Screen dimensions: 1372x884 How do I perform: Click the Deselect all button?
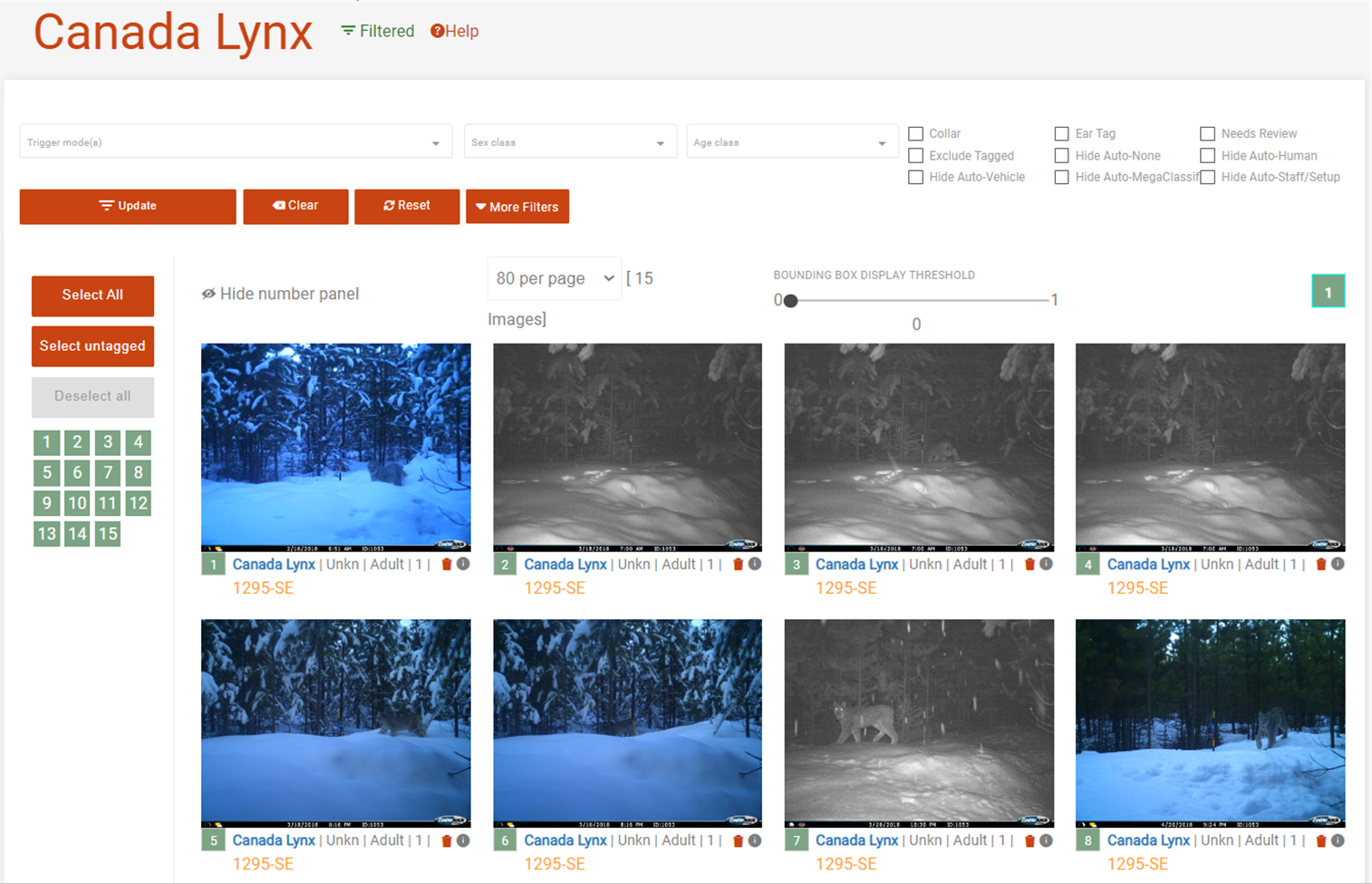click(x=92, y=396)
